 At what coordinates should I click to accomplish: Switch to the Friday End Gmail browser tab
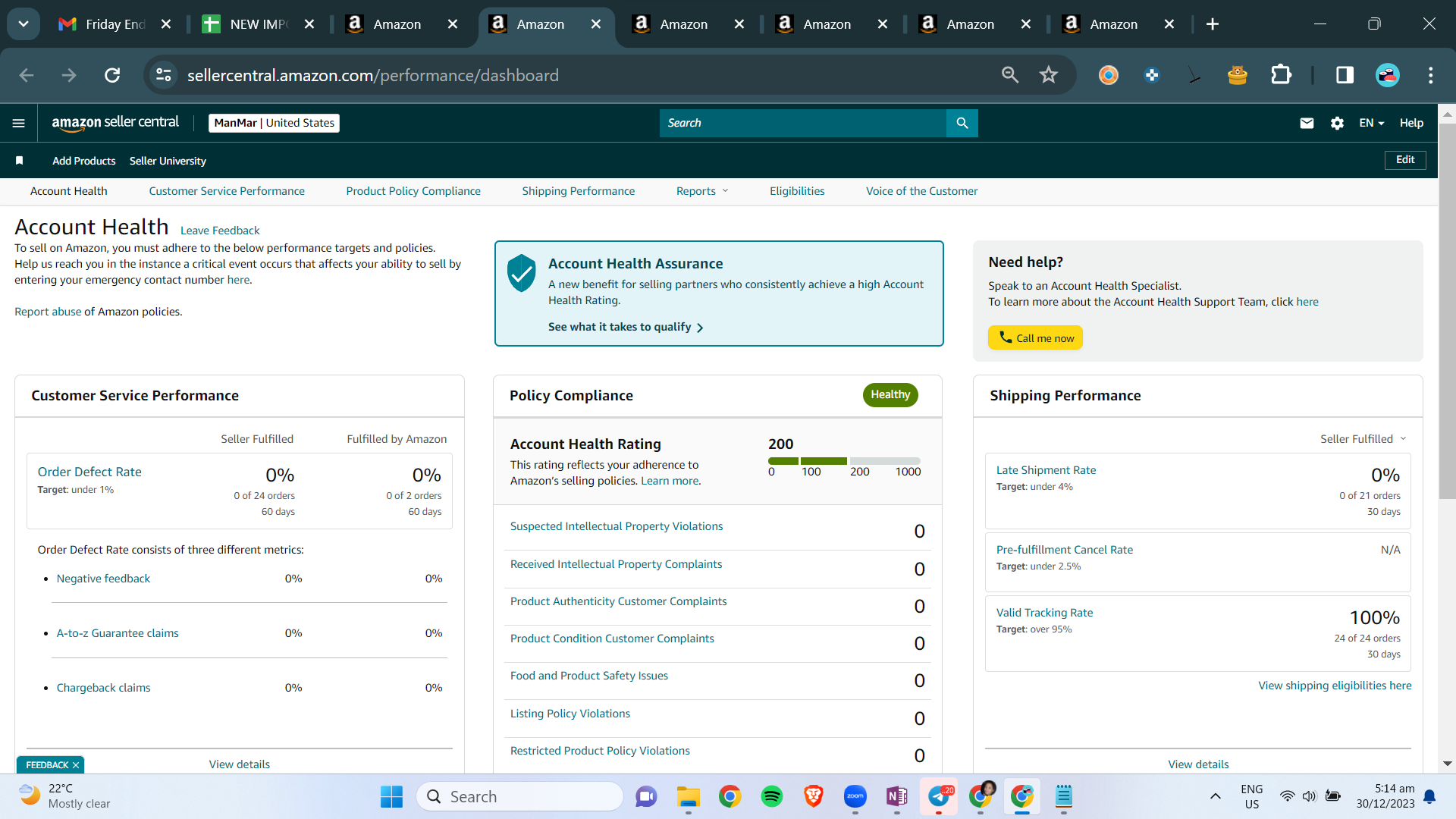(x=114, y=24)
